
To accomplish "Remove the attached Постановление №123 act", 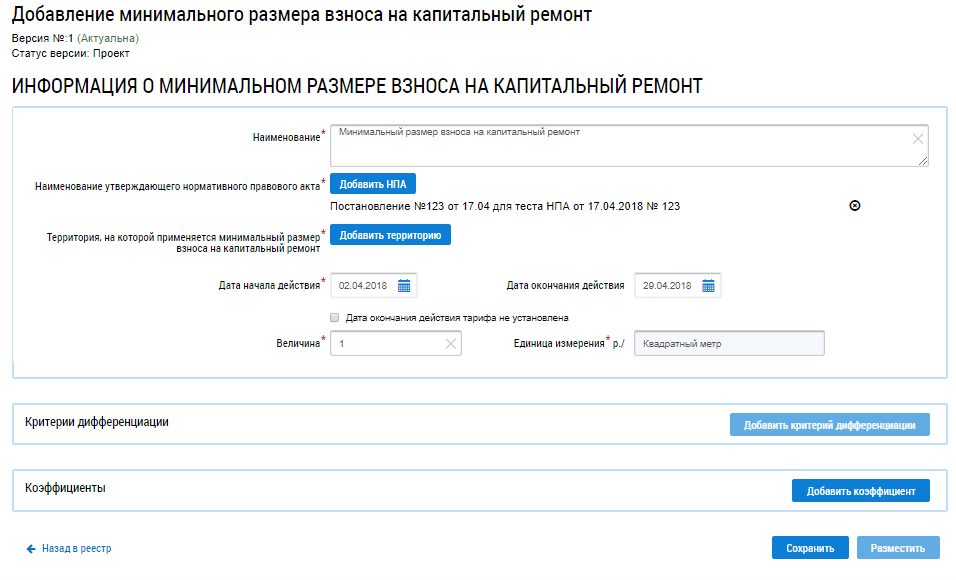I will coord(855,206).
